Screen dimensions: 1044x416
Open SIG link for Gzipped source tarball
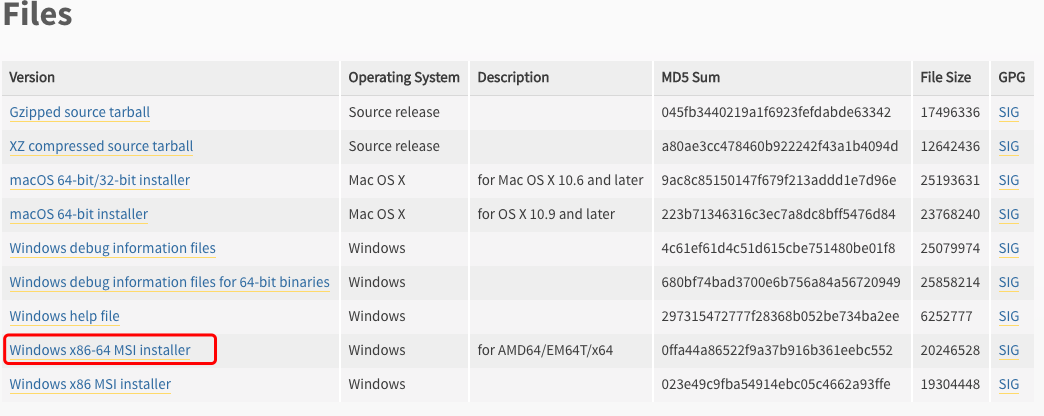coord(1008,112)
